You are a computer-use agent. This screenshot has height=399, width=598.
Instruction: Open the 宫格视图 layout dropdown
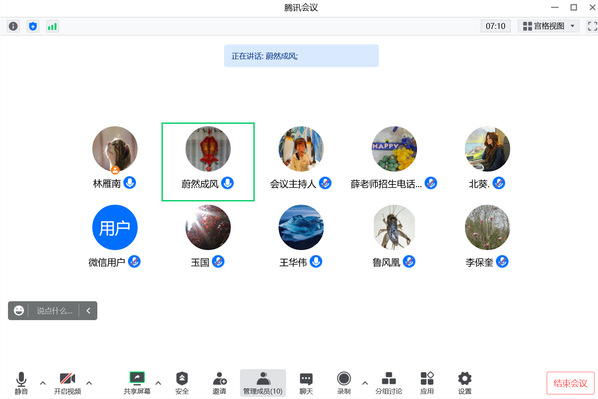tap(548, 26)
